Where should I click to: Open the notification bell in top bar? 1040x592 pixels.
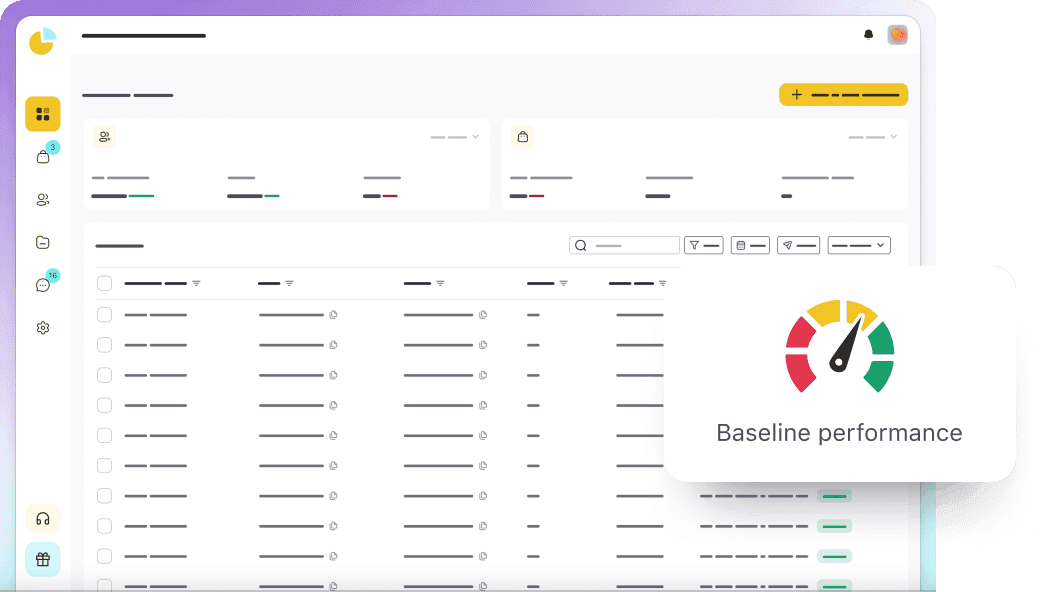(x=868, y=35)
